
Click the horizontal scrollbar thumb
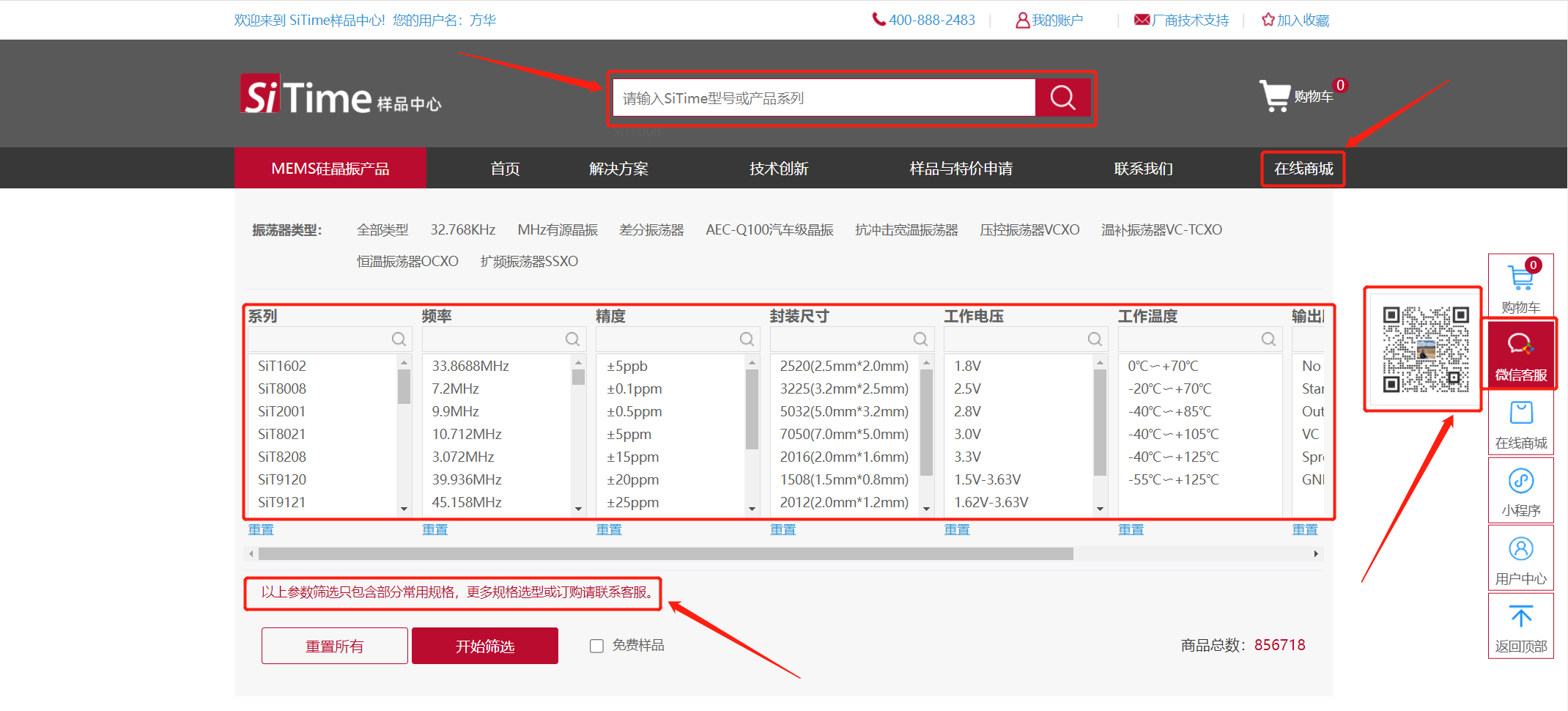click(665, 554)
